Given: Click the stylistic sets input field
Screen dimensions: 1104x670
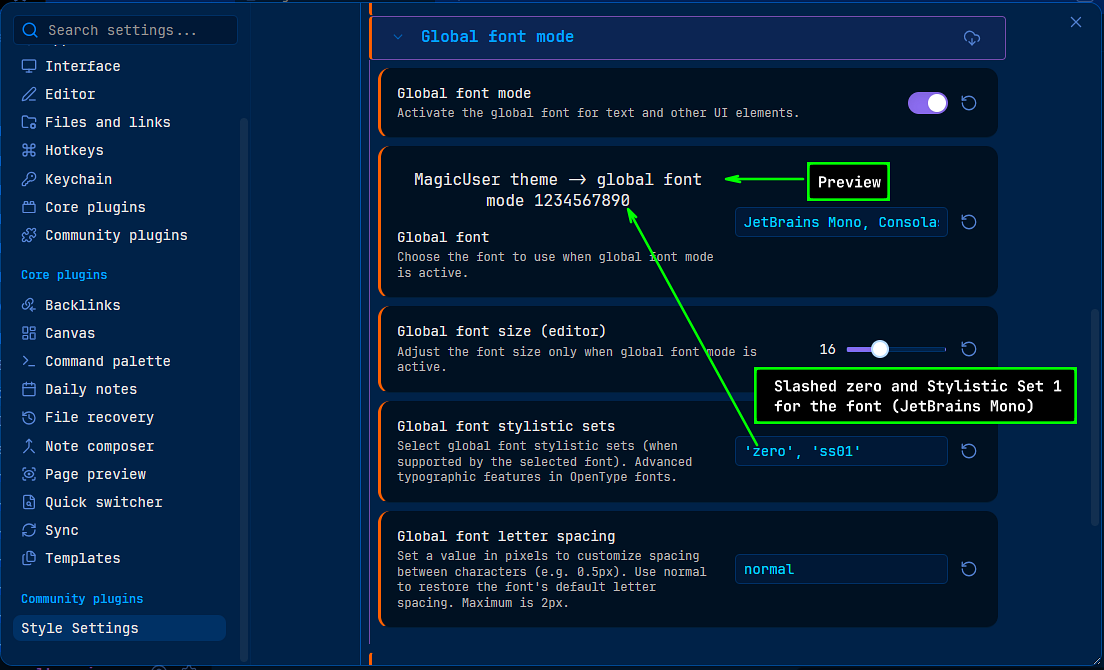Looking at the screenshot, I should (x=841, y=451).
